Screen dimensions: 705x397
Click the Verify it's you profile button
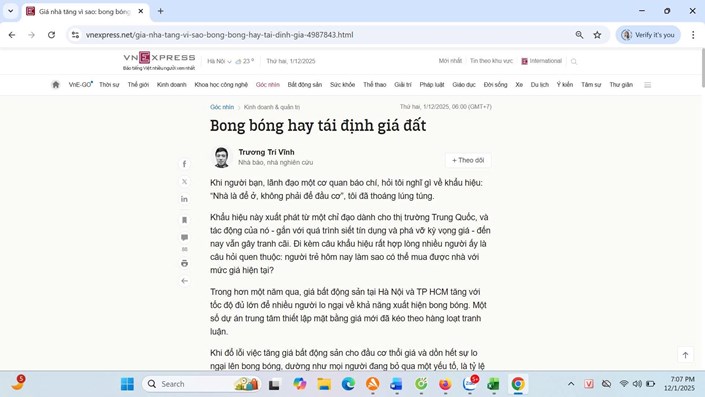648,35
